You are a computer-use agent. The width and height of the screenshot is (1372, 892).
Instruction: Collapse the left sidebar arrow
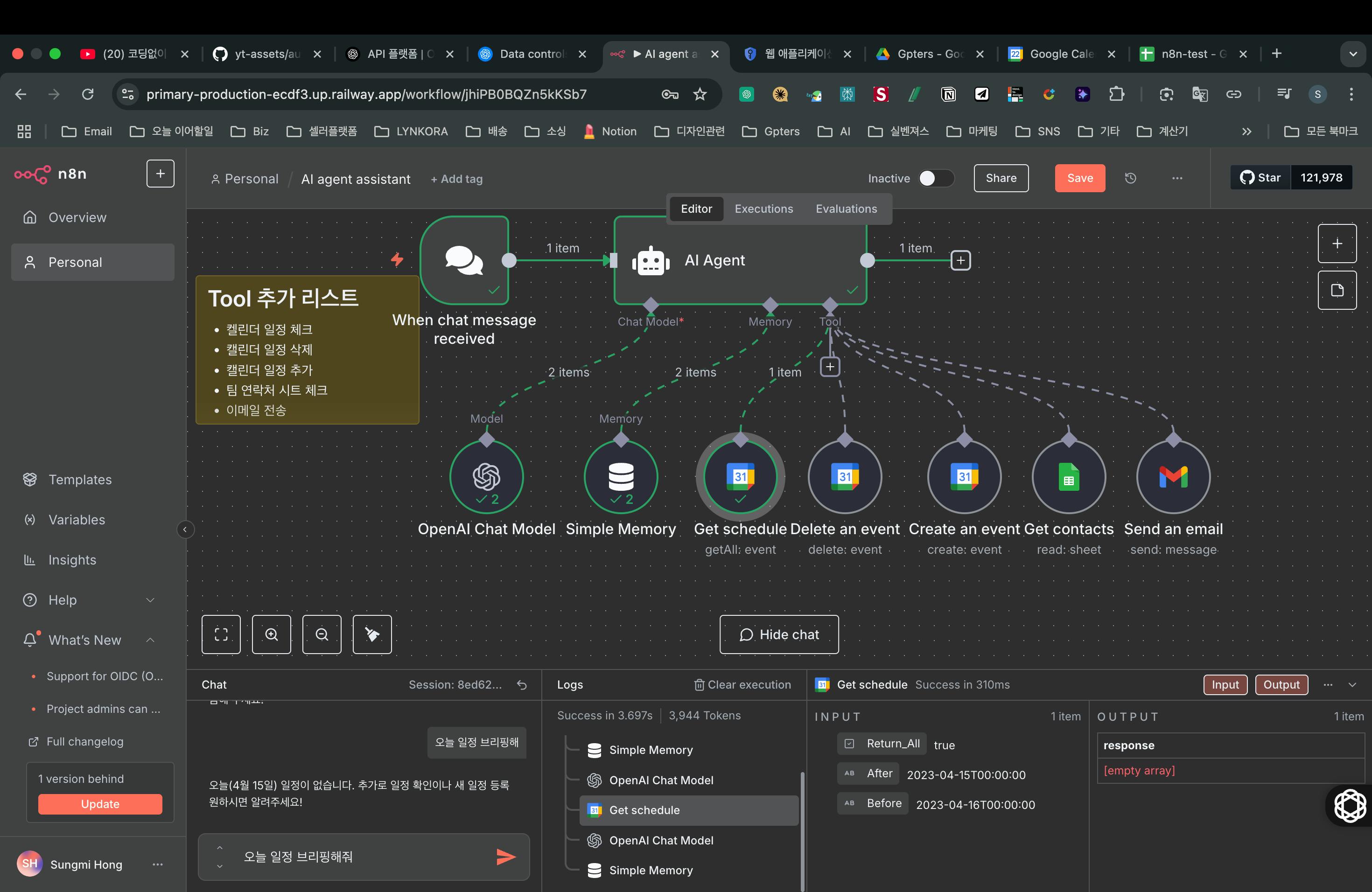[x=185, y=529]
